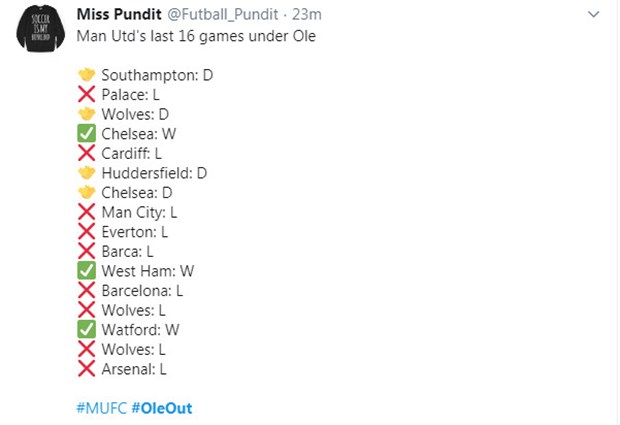Click the red cross beside Palace
This screenshot has height=425, width=620.
point(87,94)
